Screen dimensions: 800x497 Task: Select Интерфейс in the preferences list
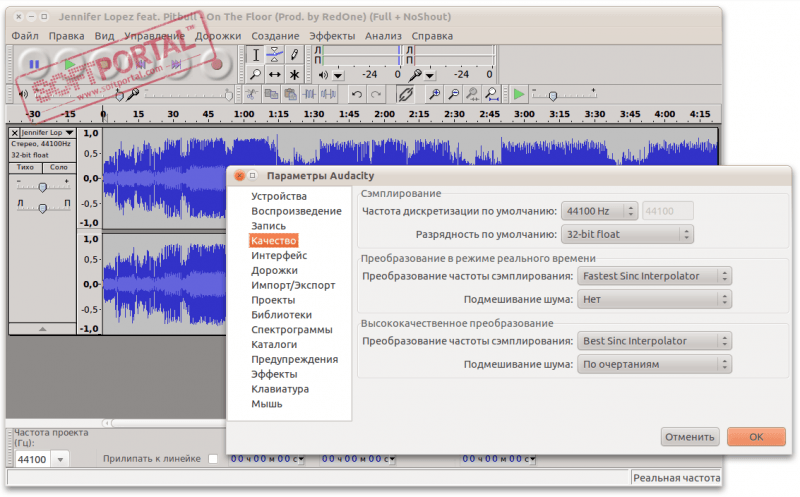(x=279, y=255)
